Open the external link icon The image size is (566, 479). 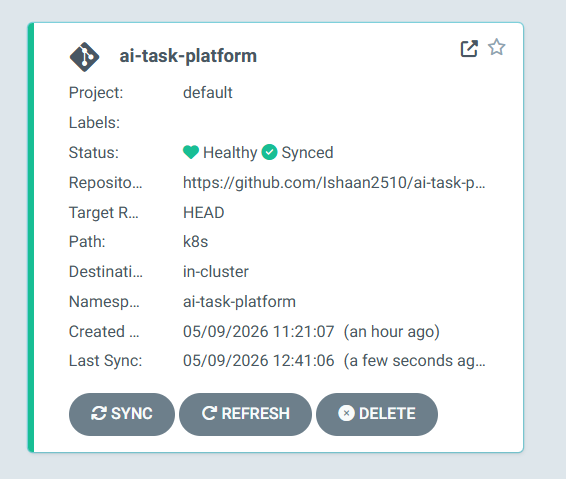click(469, 48)
